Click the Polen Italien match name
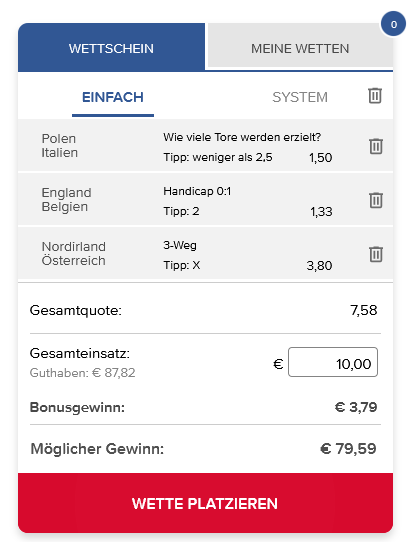Screen dimensions: 409x542 (x=59, y=146)
